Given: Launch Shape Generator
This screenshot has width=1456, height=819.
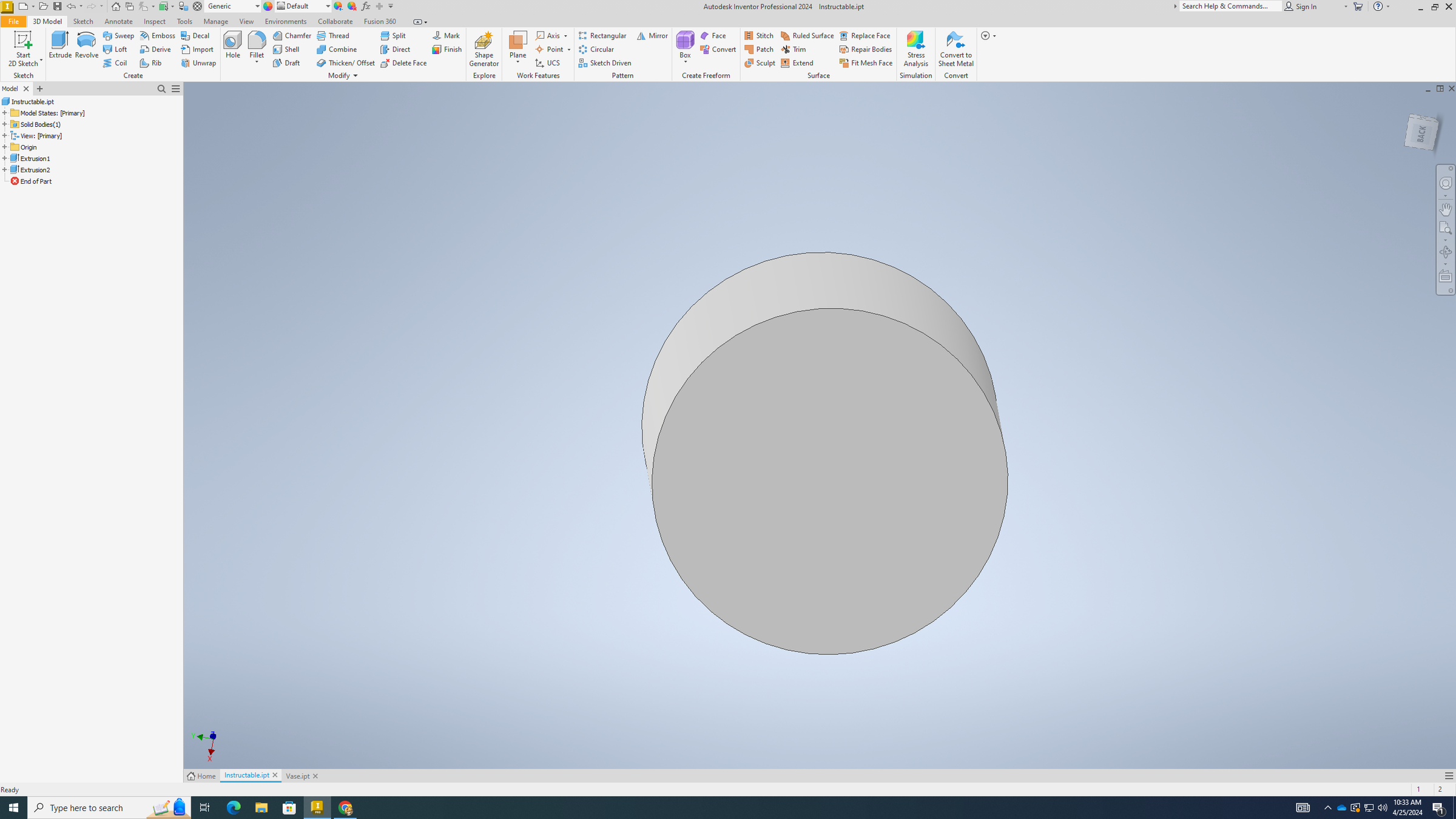Looking at the screenshot, I should point(484,49).
